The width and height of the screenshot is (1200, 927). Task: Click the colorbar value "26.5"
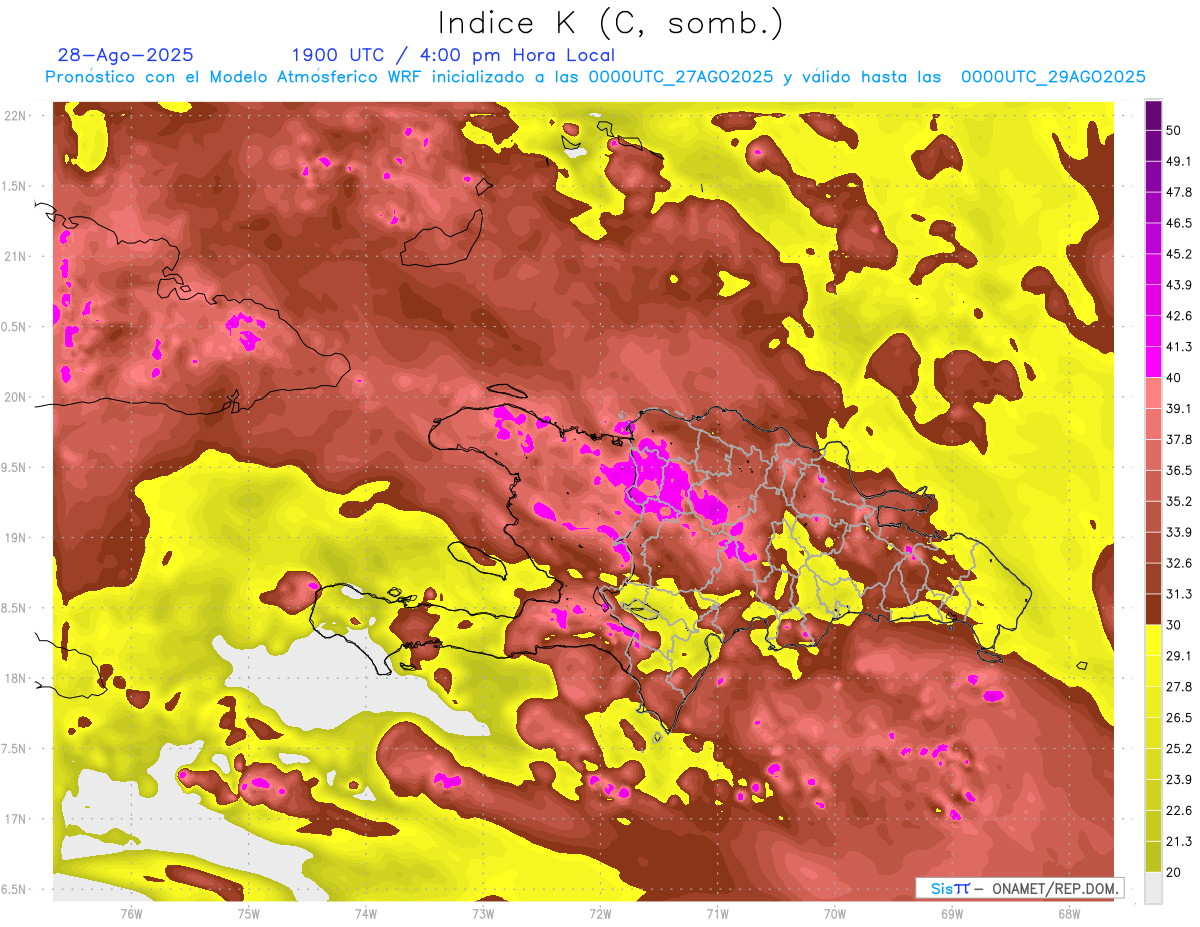1178,718
